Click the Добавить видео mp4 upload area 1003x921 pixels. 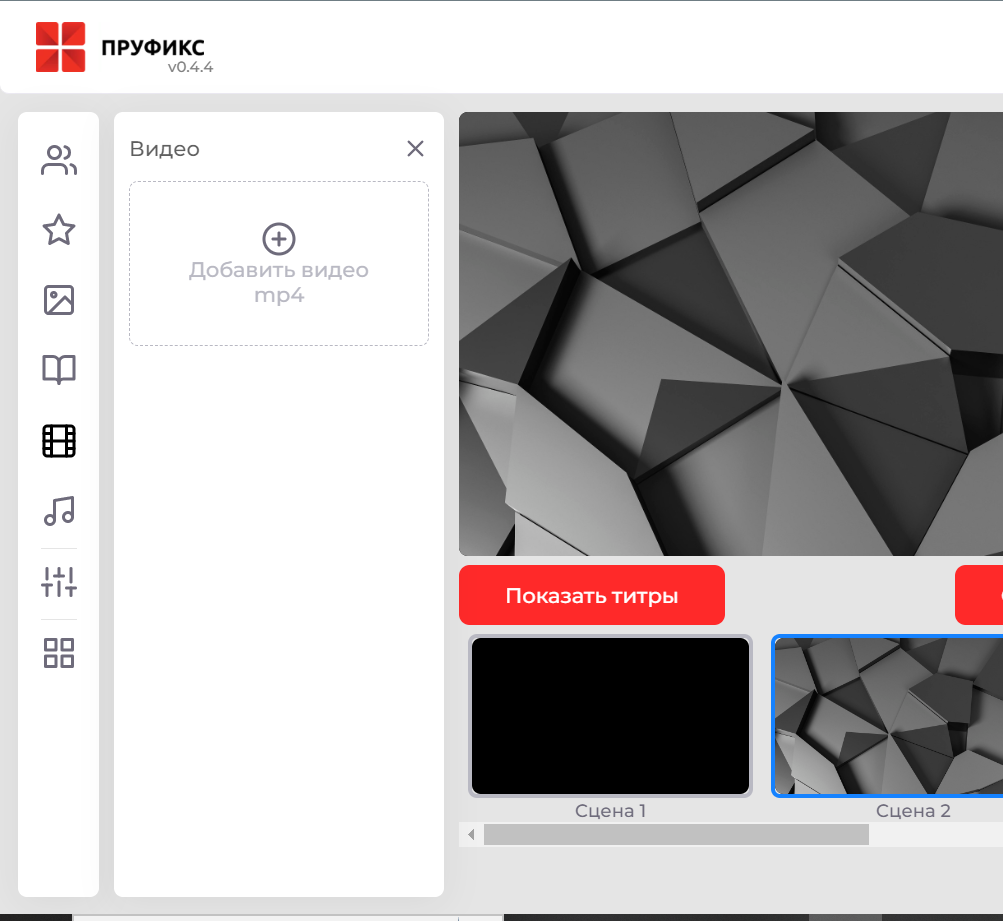[279, 264]
